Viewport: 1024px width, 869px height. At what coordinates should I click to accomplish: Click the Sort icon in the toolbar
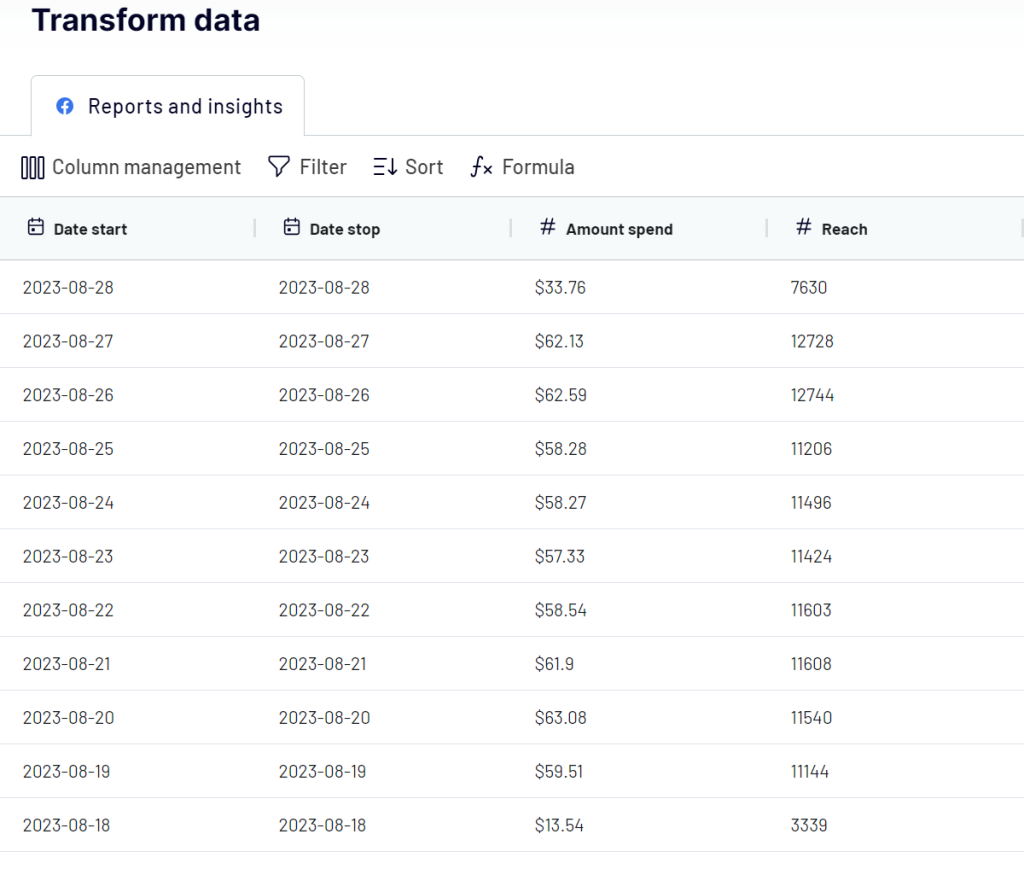click(x=385, y=167)
